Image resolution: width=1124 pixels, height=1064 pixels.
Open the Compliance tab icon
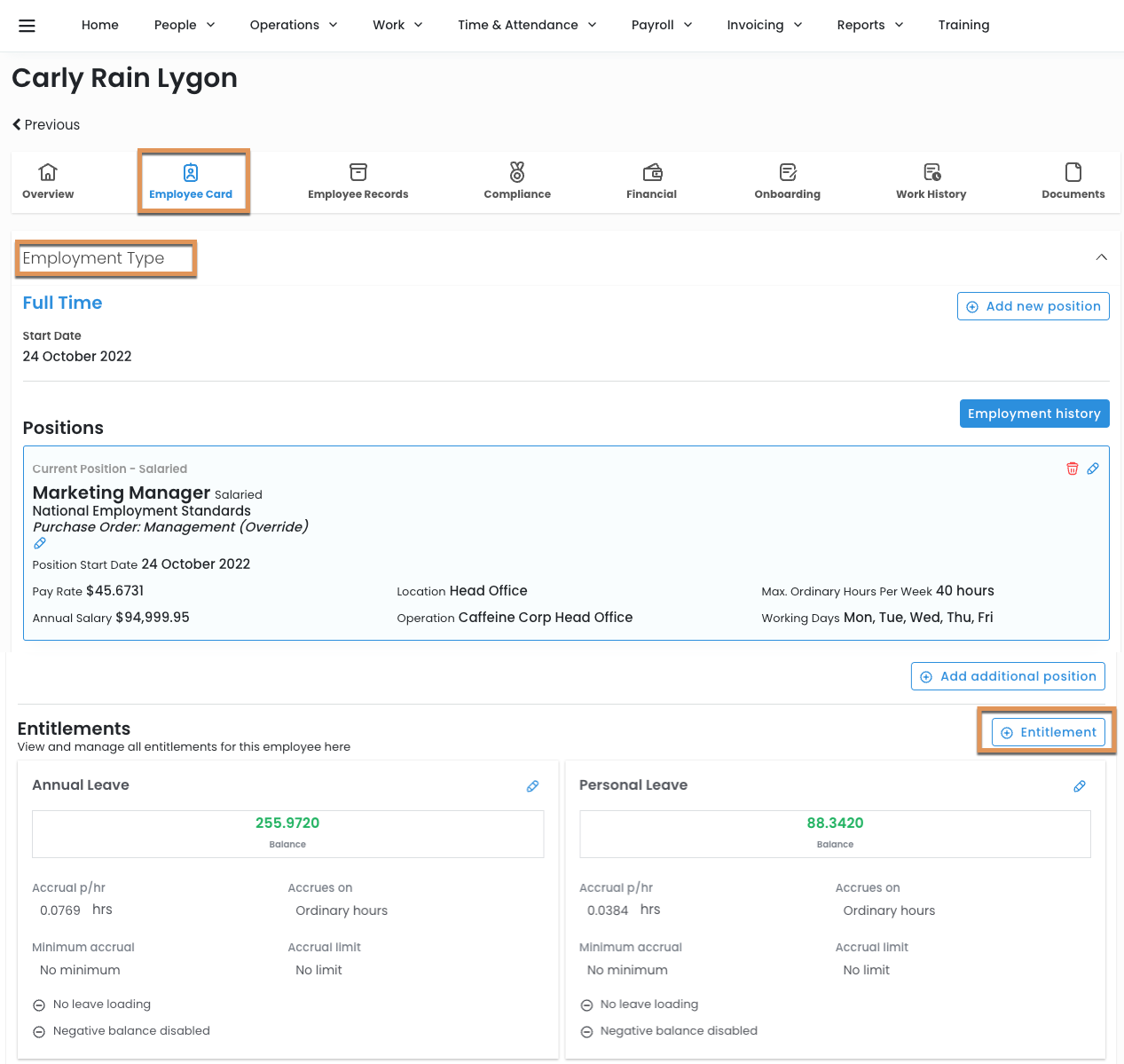(516, 172)
